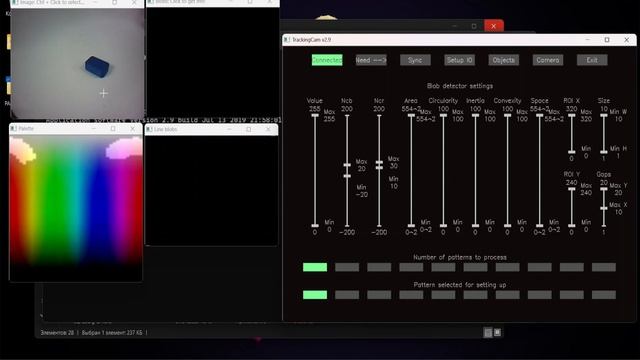Switch Explorer to details view icon in status bar
Screen dimensions: 640x360
(488, 333)
